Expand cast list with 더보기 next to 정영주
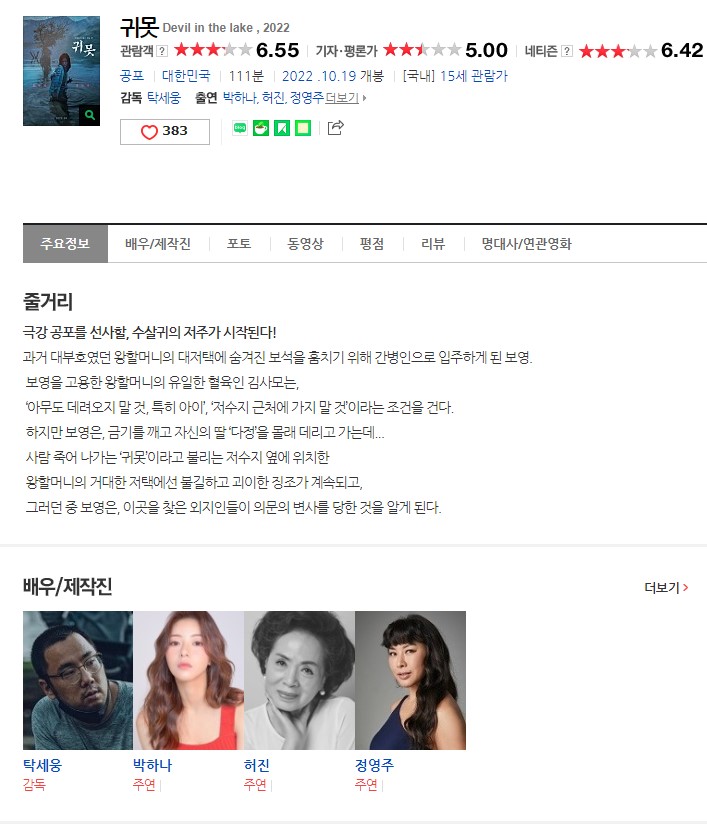The width and height of the screenshot is (707, 829). pos(345,98)
